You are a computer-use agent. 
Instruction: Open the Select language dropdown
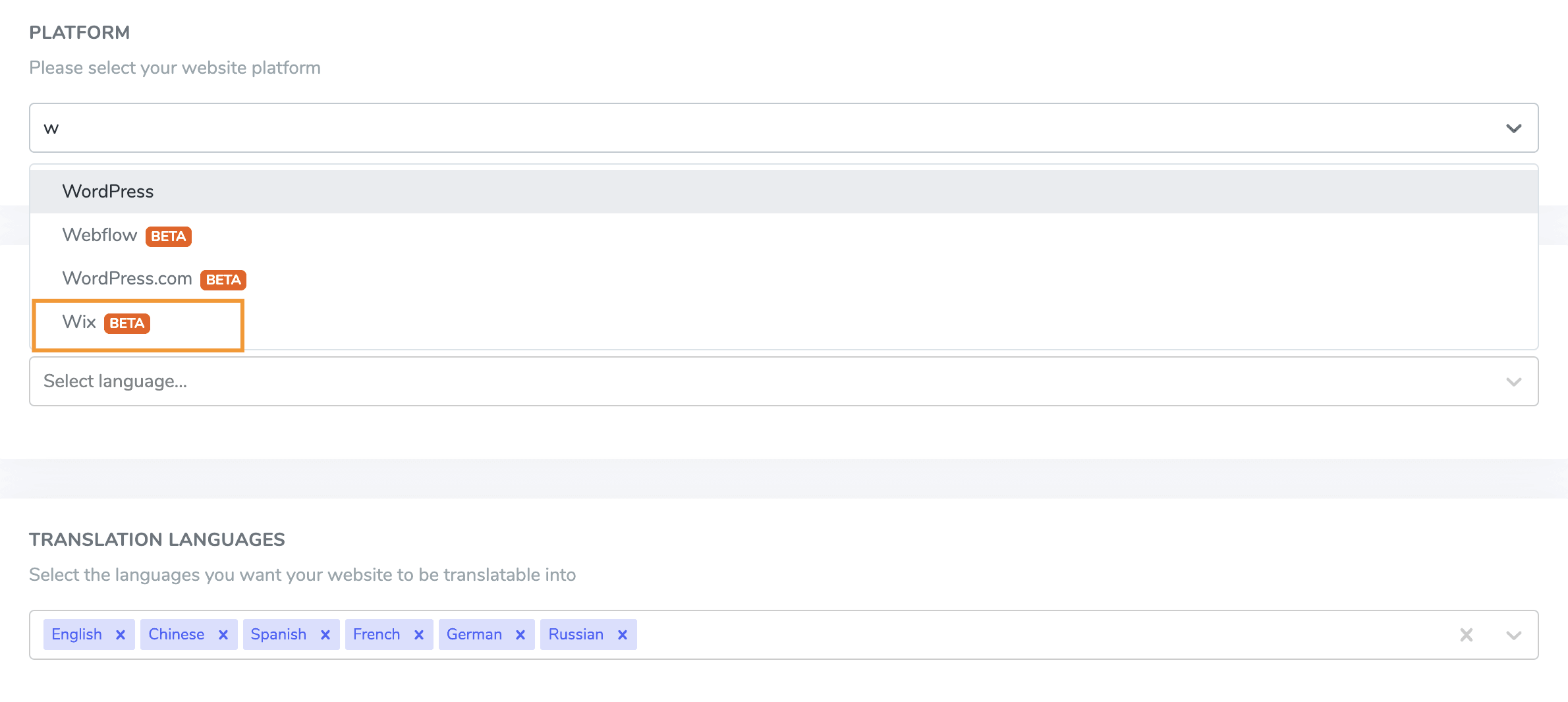coord(784,381)
